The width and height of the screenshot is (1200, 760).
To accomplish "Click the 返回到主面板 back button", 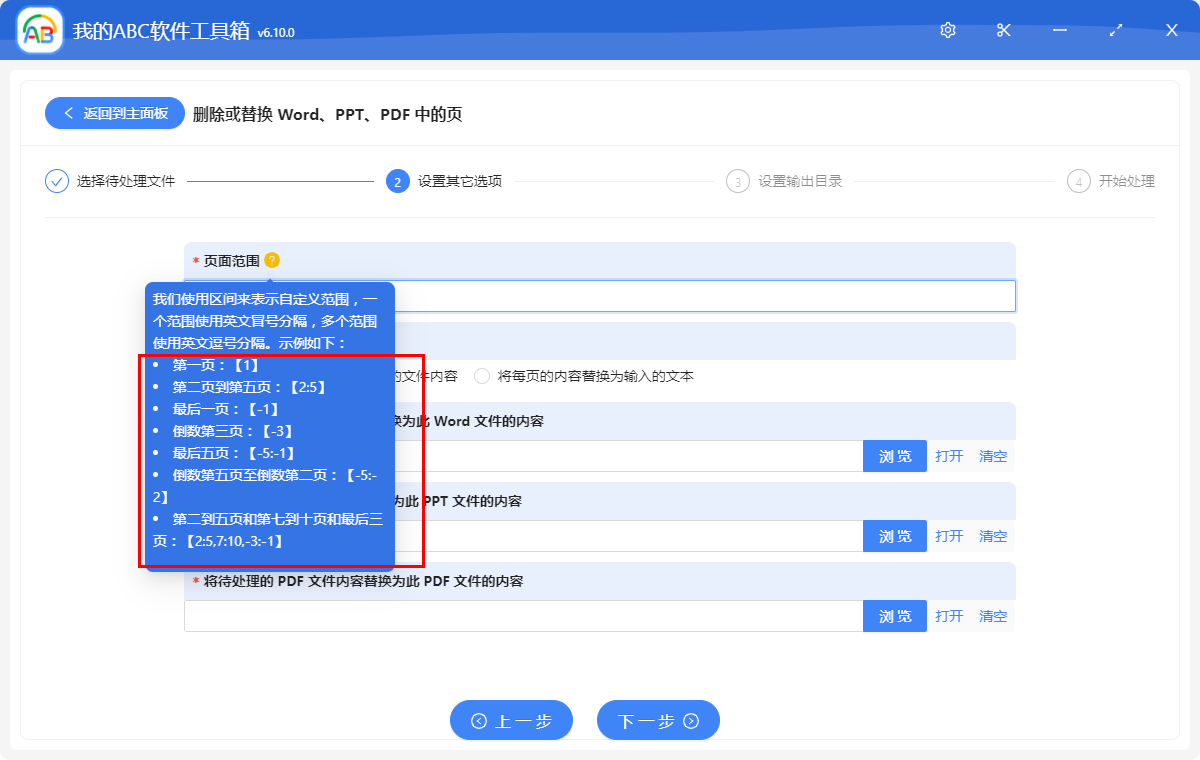I will (x=114, y=113).
